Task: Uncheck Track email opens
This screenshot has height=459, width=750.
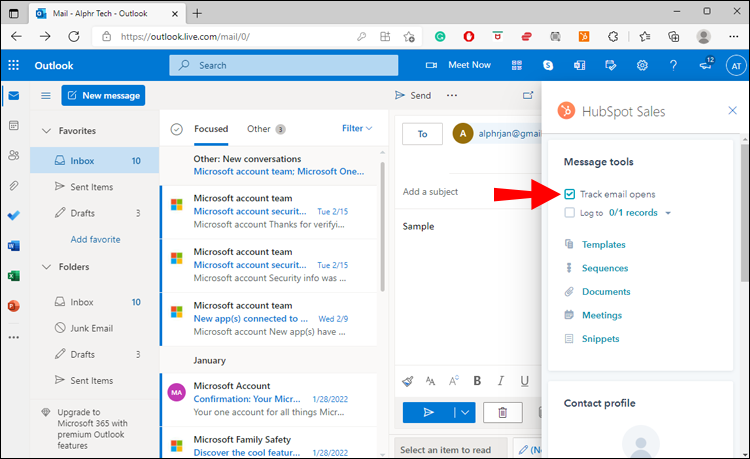Action: tap(569, 194)
